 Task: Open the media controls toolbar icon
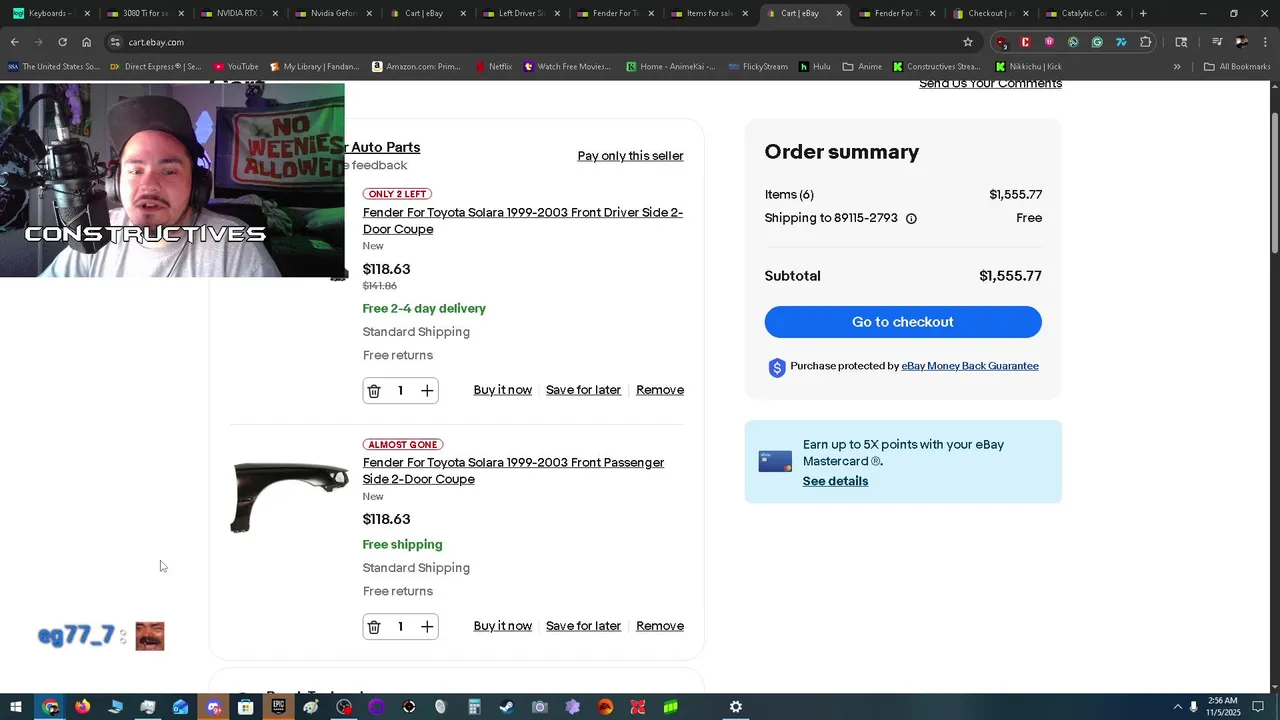click(x=1217, y=42)
